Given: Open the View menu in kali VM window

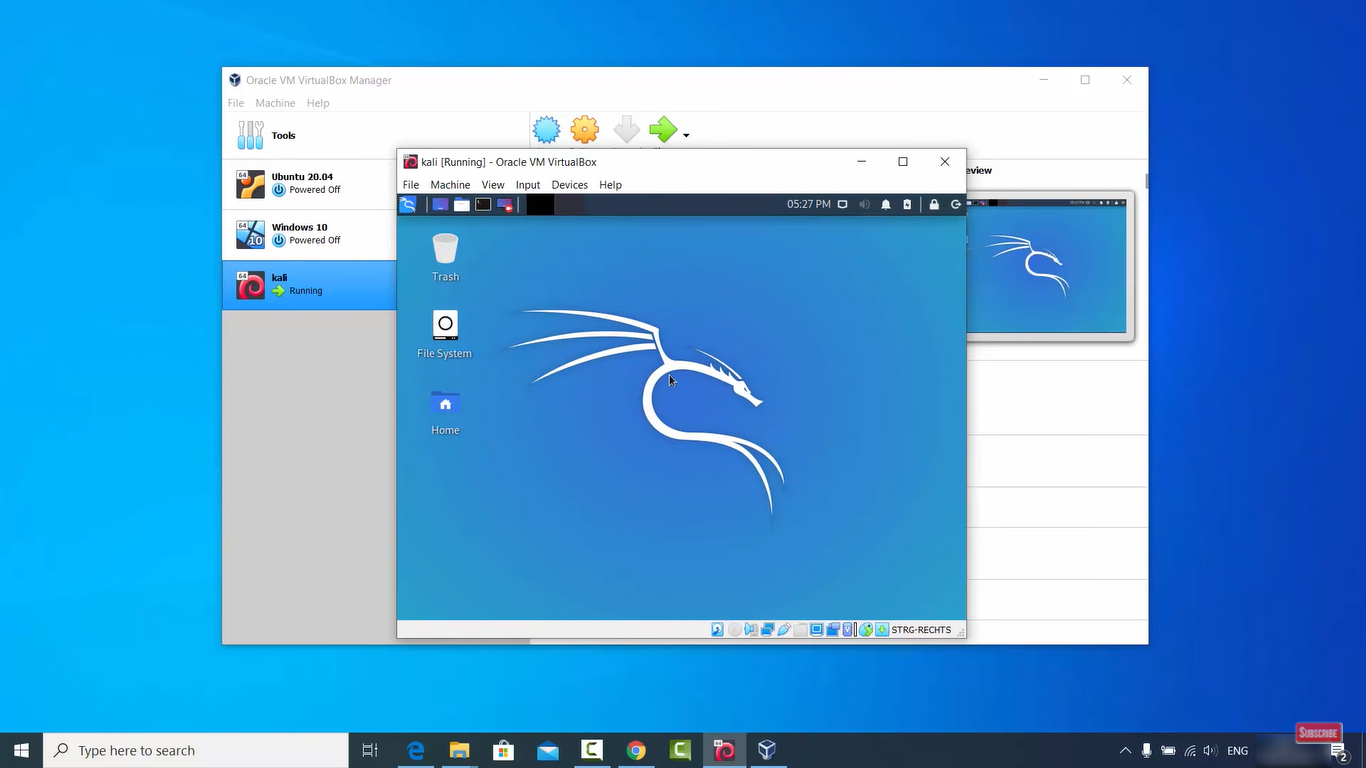Looking at the screenshot, I should pyautogui.click(x=493, y=185).
